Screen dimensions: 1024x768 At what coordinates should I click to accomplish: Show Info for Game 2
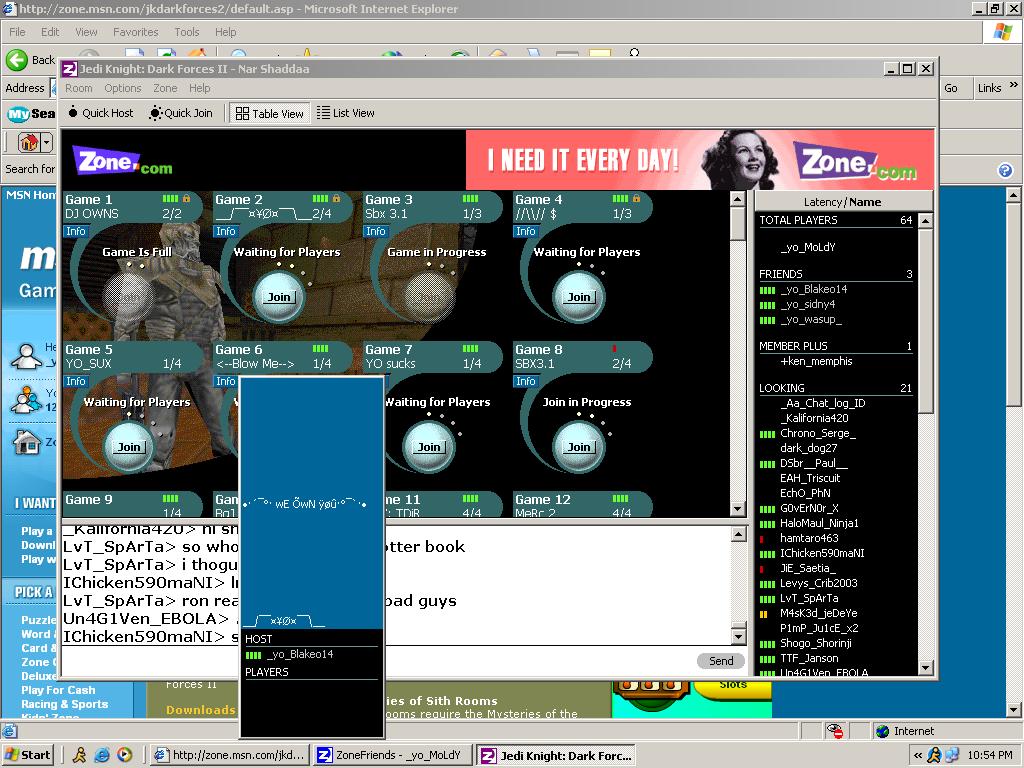226,231
